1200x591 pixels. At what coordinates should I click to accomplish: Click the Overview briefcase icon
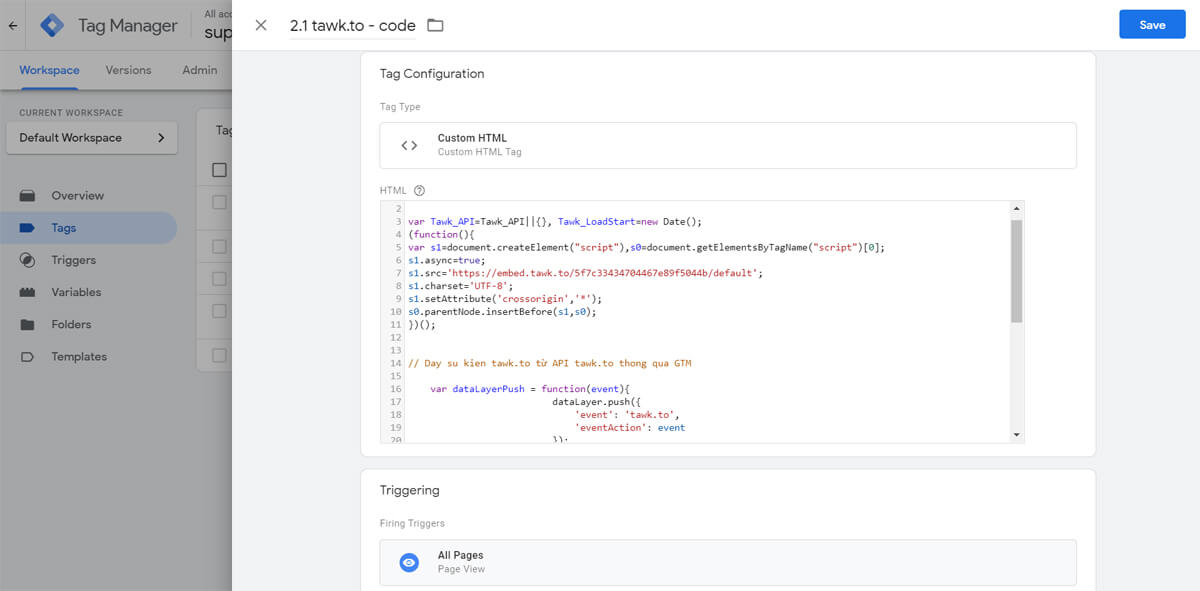28,196
